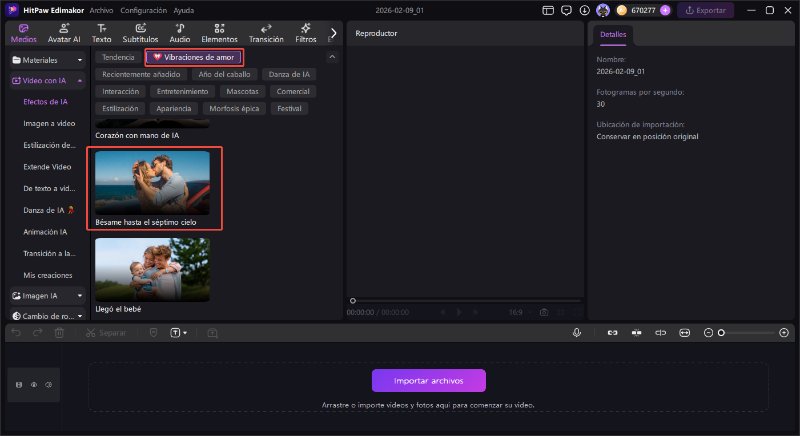Screen dimensions: 800x436
Task: Show more toolbar tabs with the right chevron
Action: (x=333, y=33)
